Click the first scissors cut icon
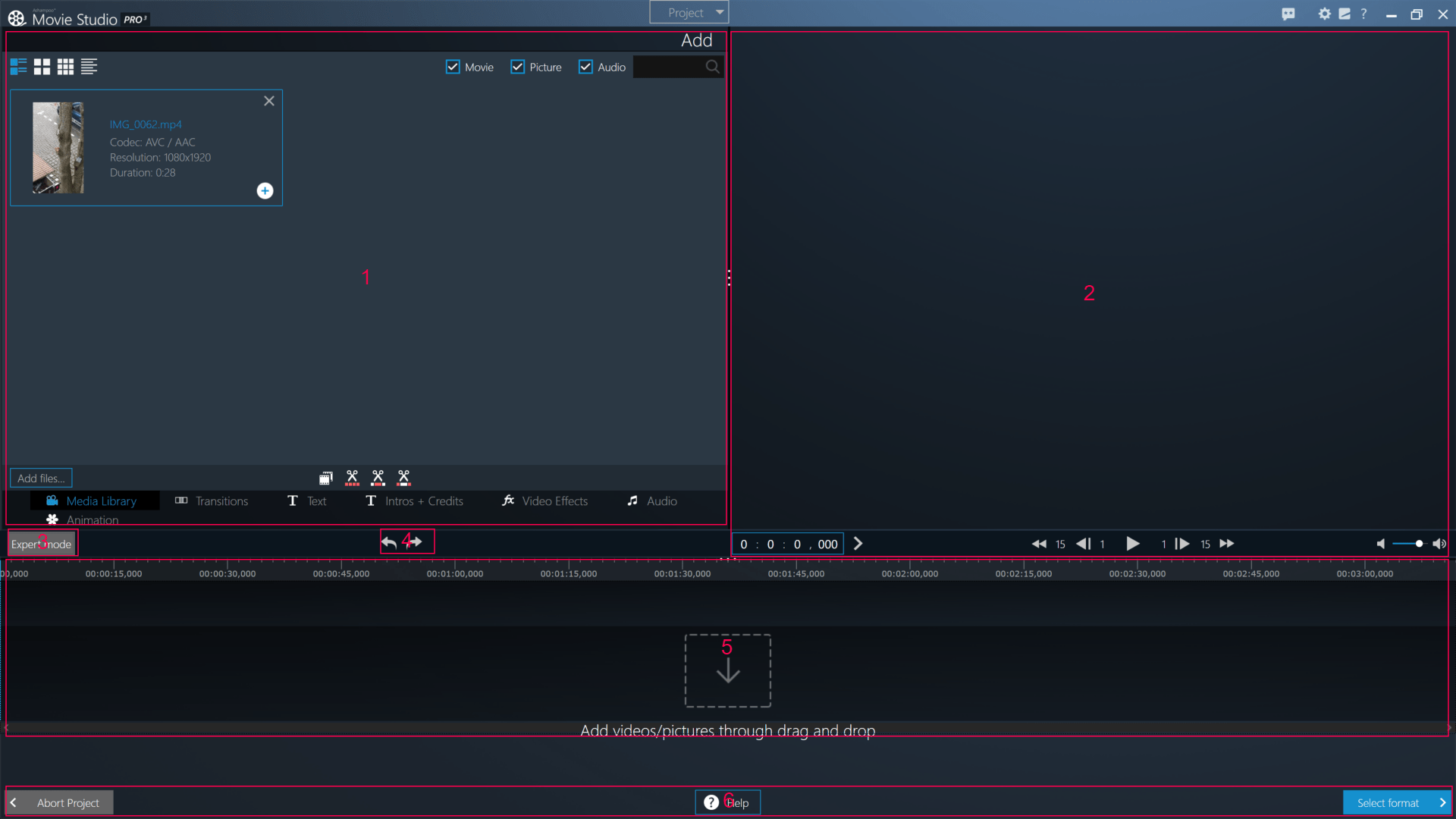The width and height of the screenshot is (1456, 819). point(353,478)
